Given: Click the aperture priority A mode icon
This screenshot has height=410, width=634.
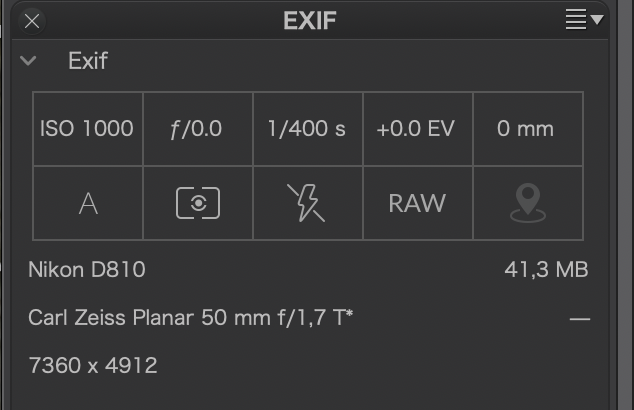Looking at the screenshot, I should (x=88, y=203).
